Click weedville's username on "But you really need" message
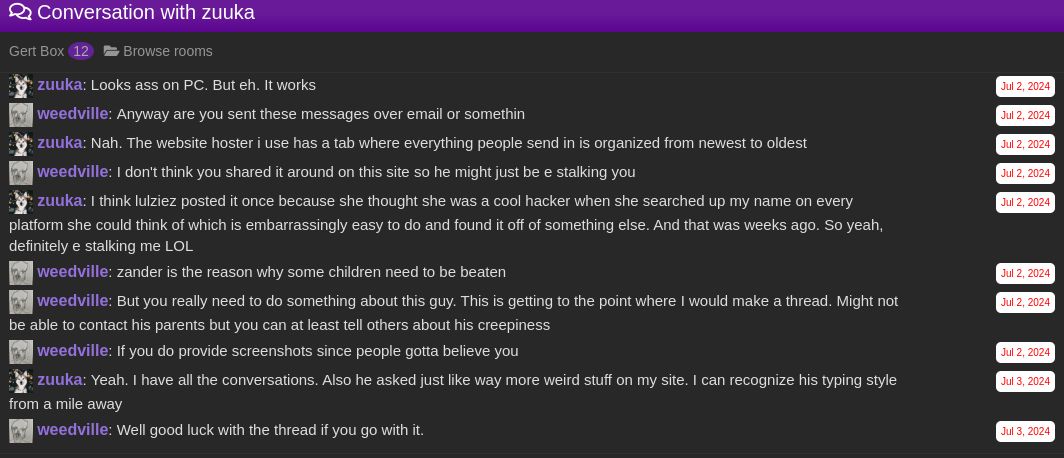 pos(72,301)
